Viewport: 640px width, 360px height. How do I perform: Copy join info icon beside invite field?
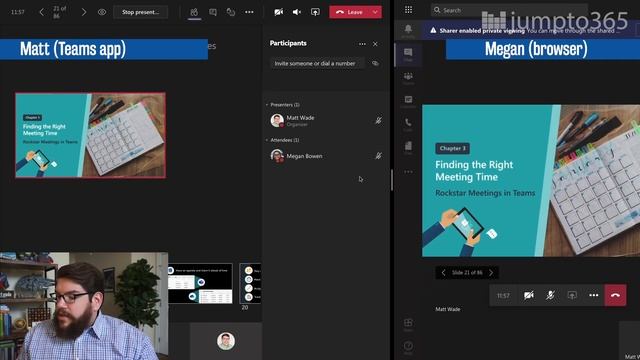click(x=375, y=63)
